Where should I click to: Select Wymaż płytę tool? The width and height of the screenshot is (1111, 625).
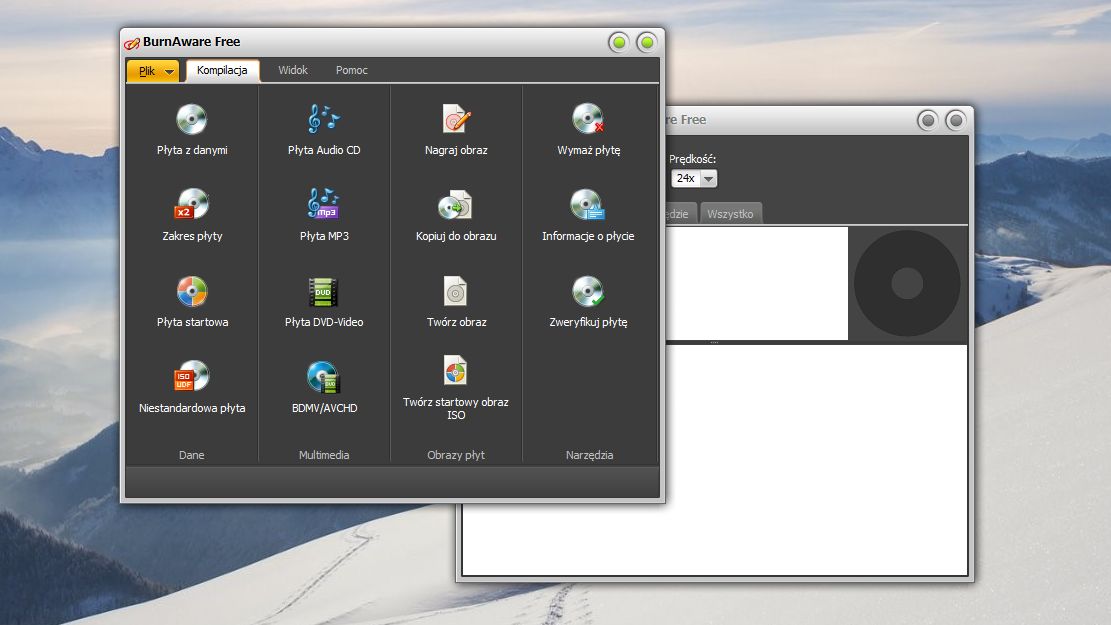[588, 130]
